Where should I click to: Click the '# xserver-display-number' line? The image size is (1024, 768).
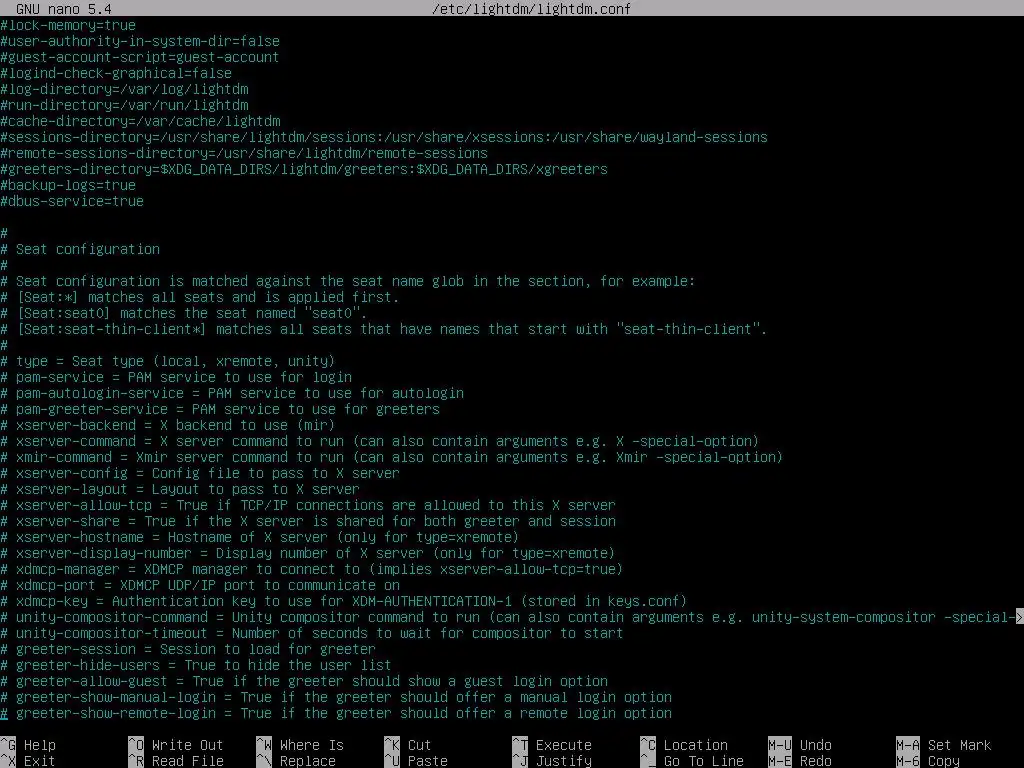tap(308, 553)
